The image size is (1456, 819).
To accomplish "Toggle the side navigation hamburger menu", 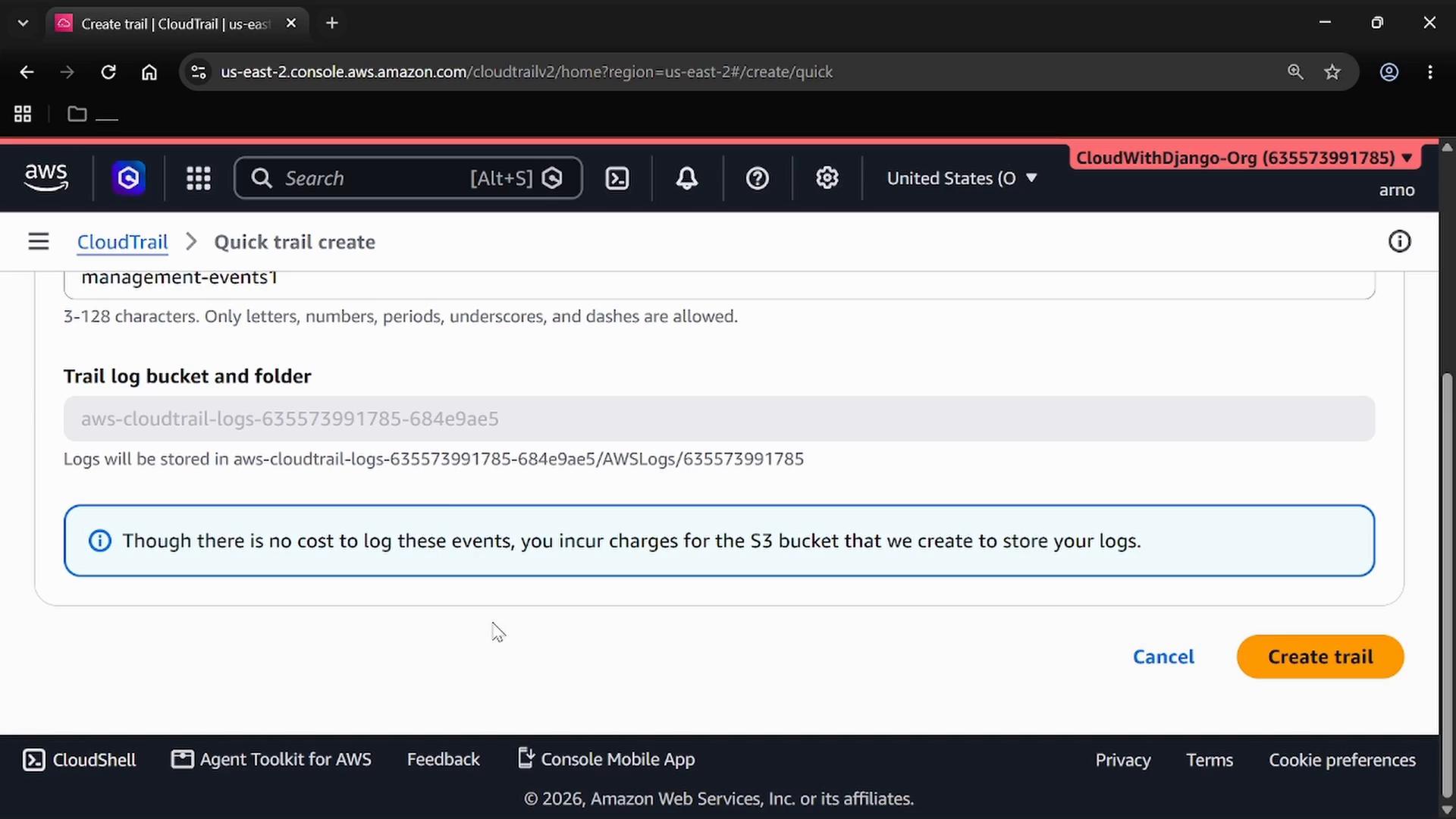I will (39, 242).
